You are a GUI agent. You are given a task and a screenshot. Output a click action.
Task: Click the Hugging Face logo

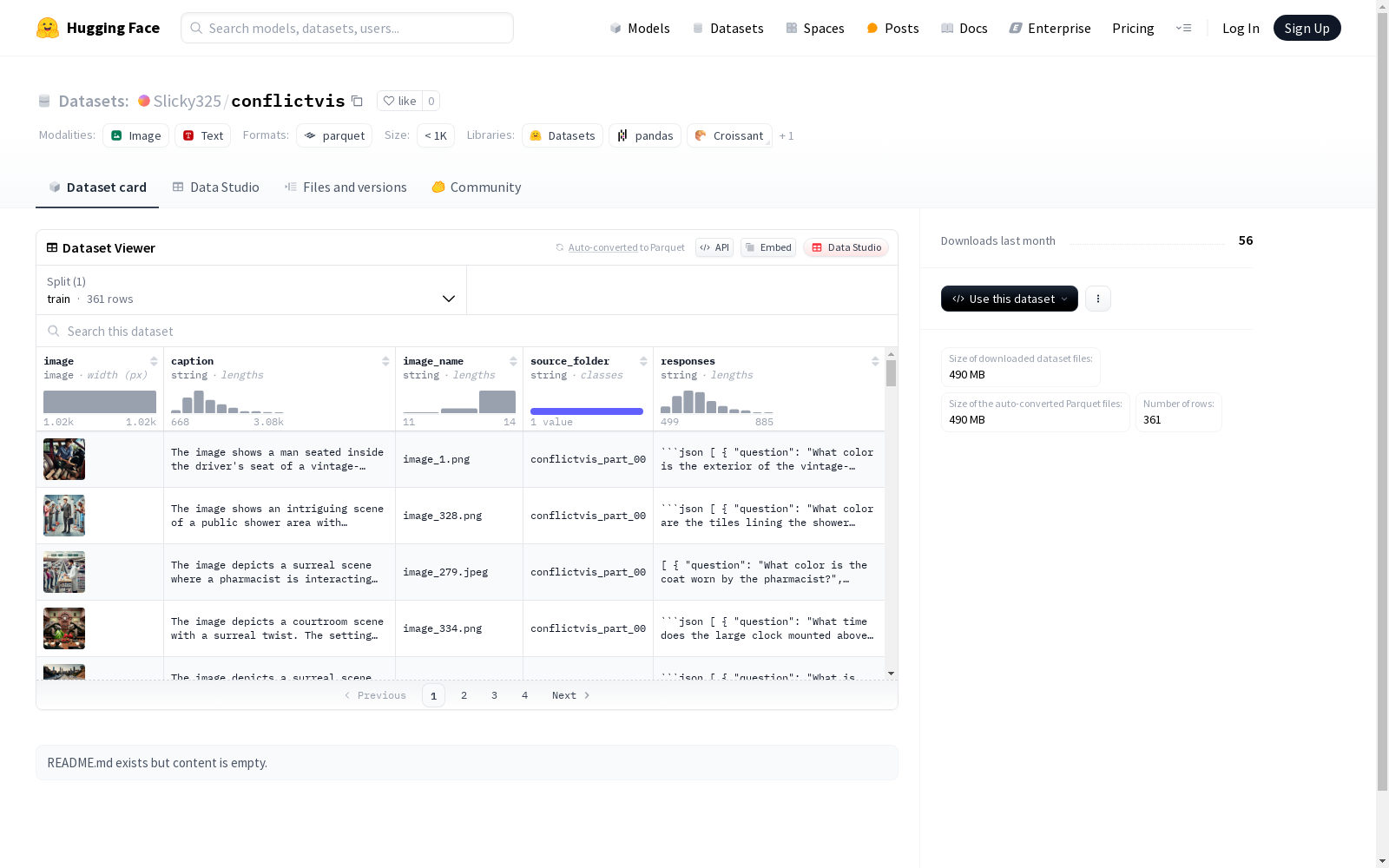pos(98,28)
